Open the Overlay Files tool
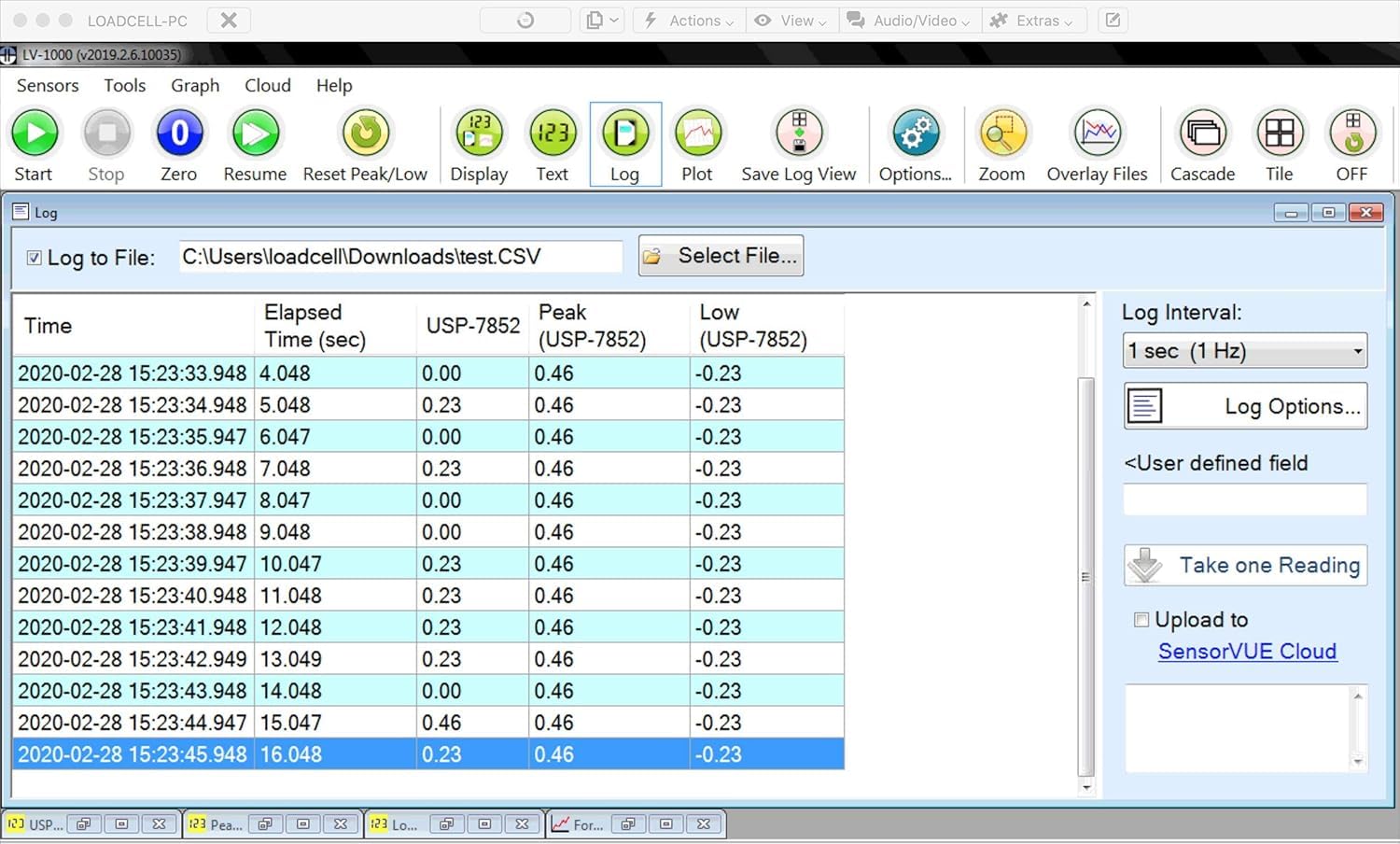The height and width of the screenshot is (844, 1400). [x=1097, y=134]
